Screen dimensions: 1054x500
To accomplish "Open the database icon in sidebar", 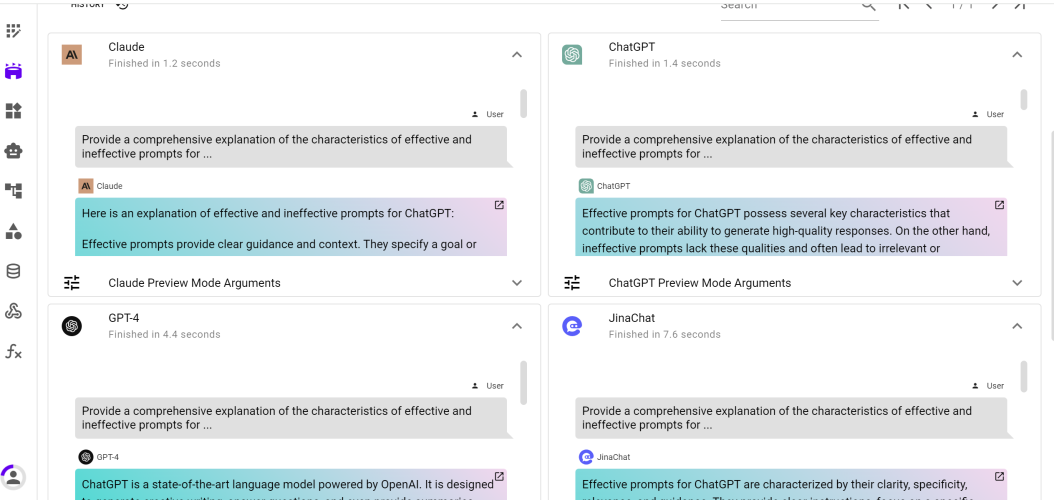I will [x=13, y=272].
